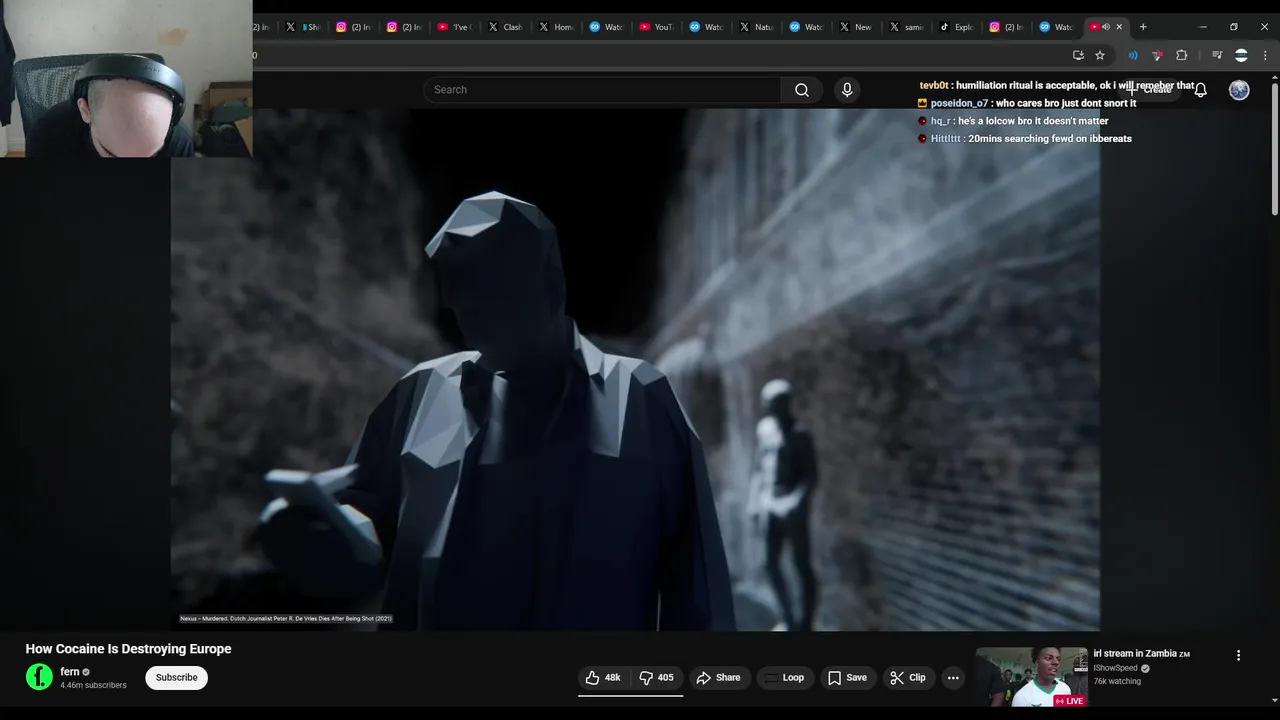Viewport: 1280px width, 720px height.
Task: Focus the YouTube Search field
Action: (x=602, y=90)
